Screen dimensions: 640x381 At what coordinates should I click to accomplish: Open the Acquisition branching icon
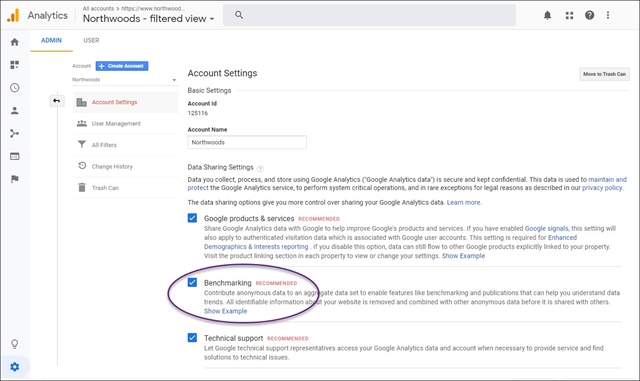[x=15, y=134]
